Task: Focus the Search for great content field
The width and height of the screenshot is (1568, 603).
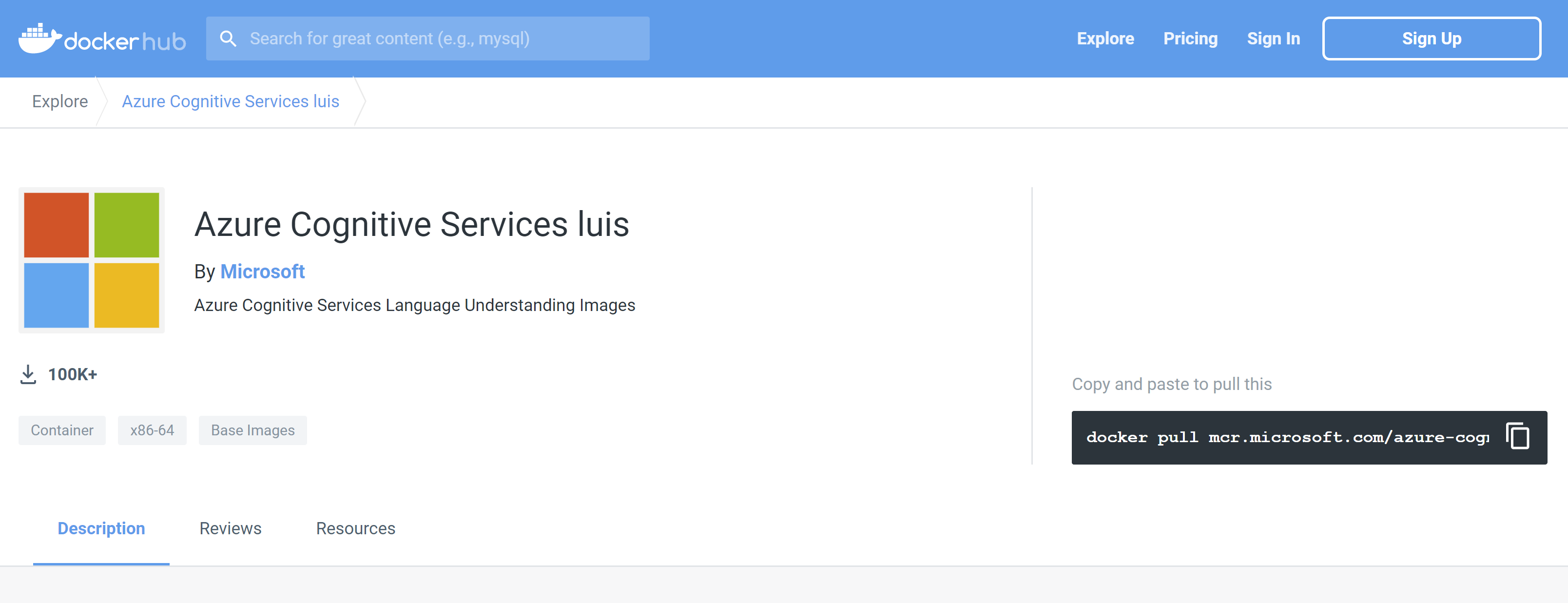Action: pos(427,39)
